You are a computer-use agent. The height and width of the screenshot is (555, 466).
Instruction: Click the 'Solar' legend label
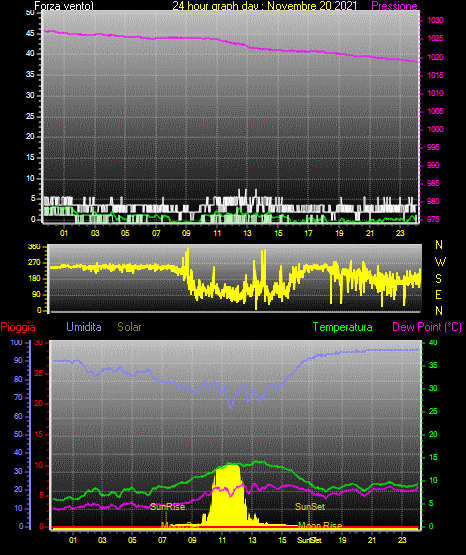tap(129, 327)
